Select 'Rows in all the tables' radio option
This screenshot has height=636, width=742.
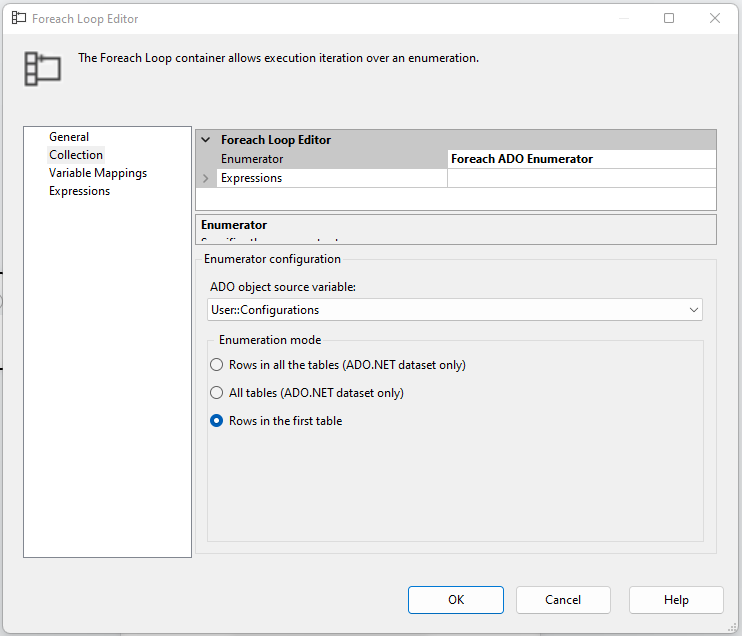pyautogui.click(x=217, y=365)
